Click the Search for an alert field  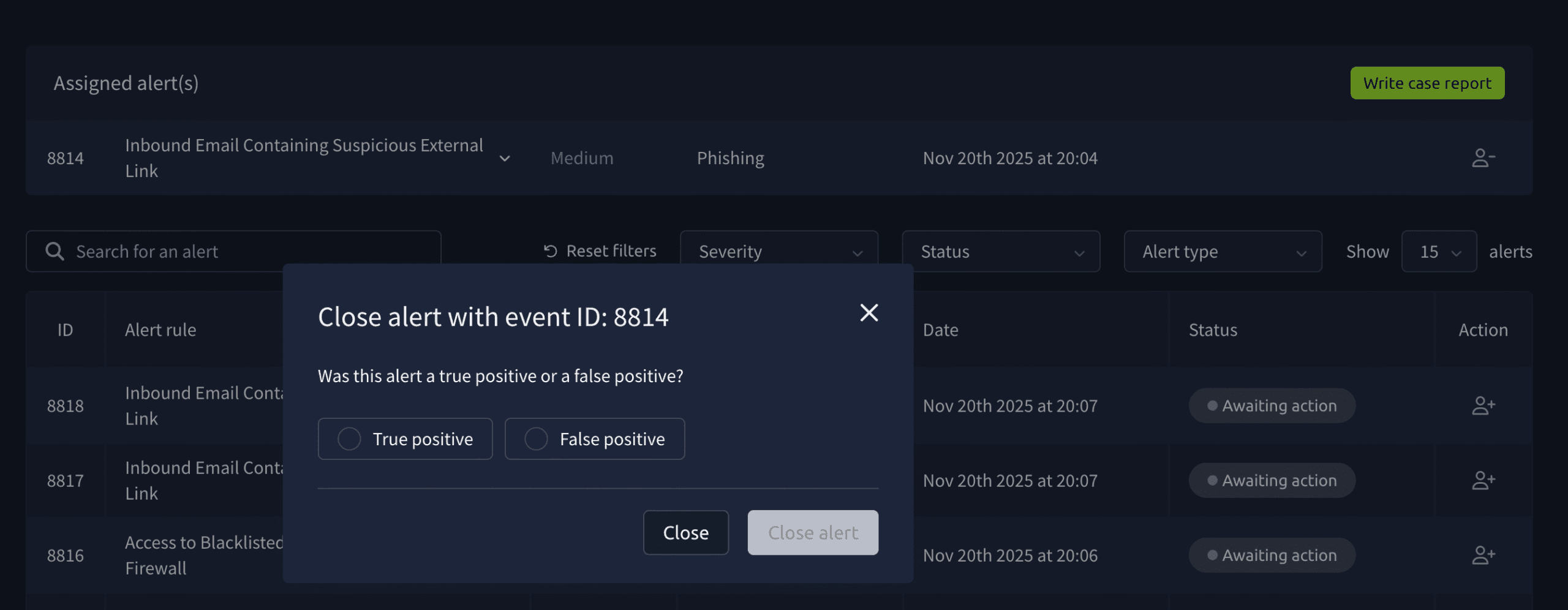245,251
